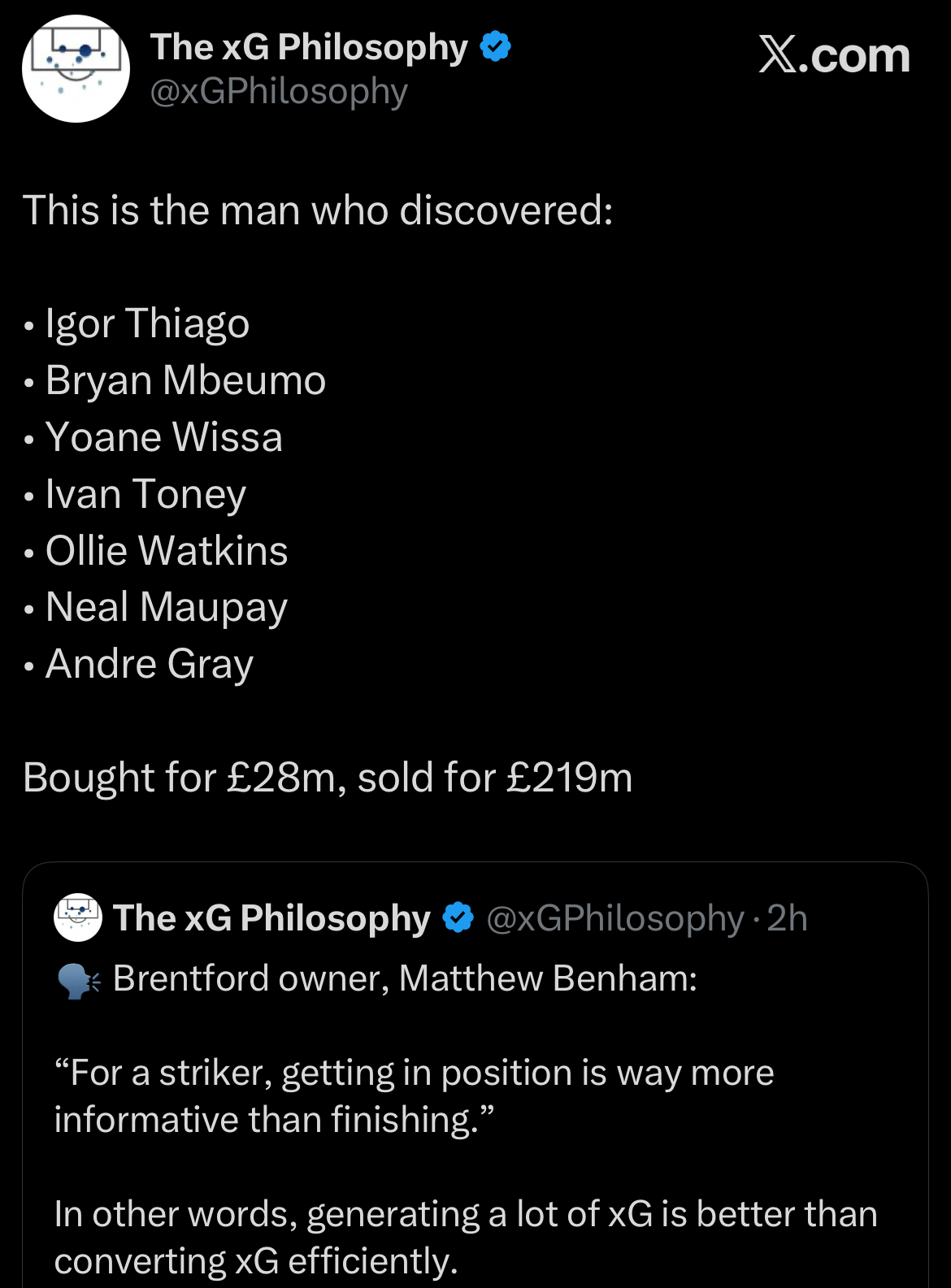Click the Igor Thiago bullet line
Viewport: 951px width, 1288px height.
(x=147, y=323)
